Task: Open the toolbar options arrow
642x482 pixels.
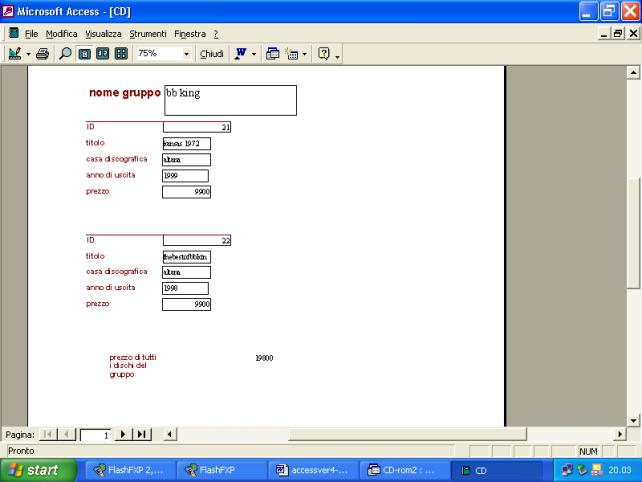Action: 337,57
